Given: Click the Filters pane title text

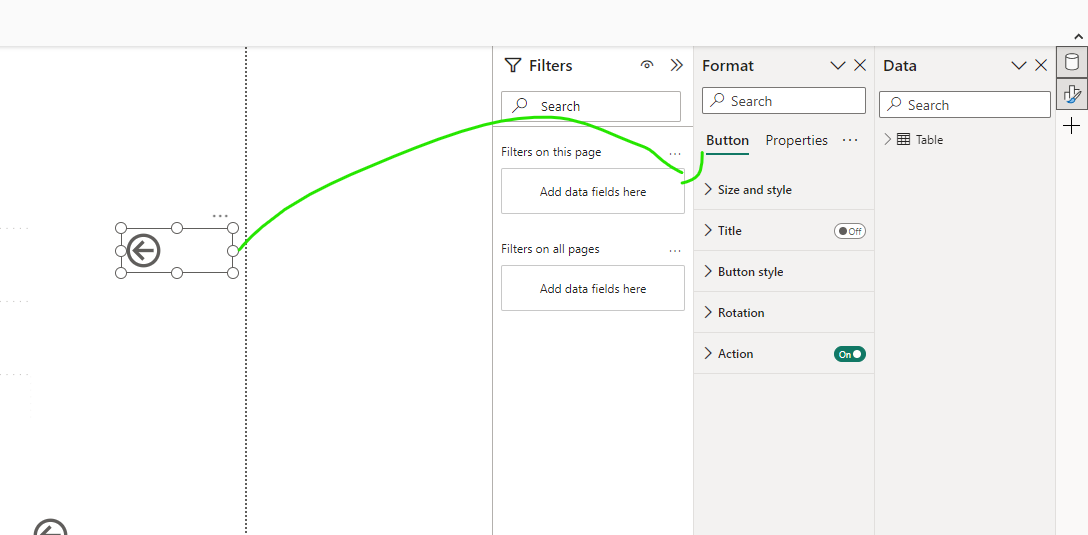Looking at the screenshot, I should pyautogui.click(x=551, y=65).
